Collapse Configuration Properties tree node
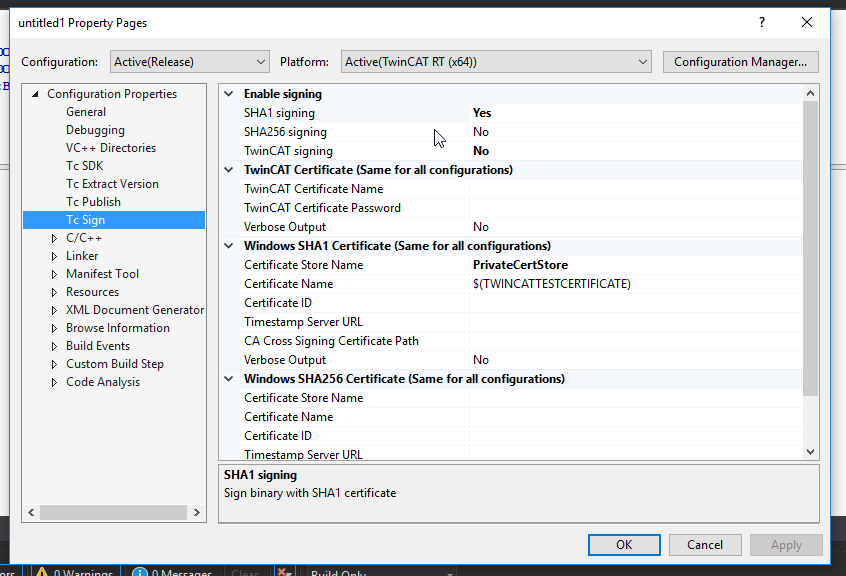 36,94
